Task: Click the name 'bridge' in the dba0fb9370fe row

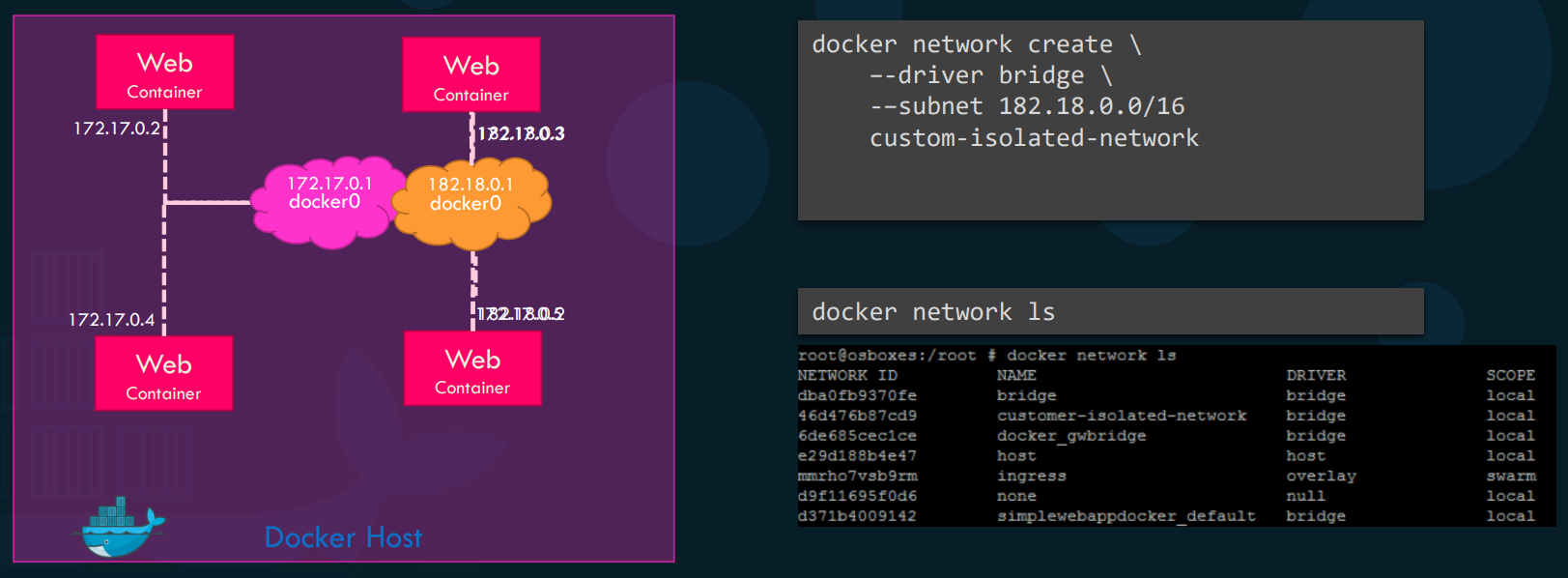Action: pyautogui.click(x=1027, y=395)
